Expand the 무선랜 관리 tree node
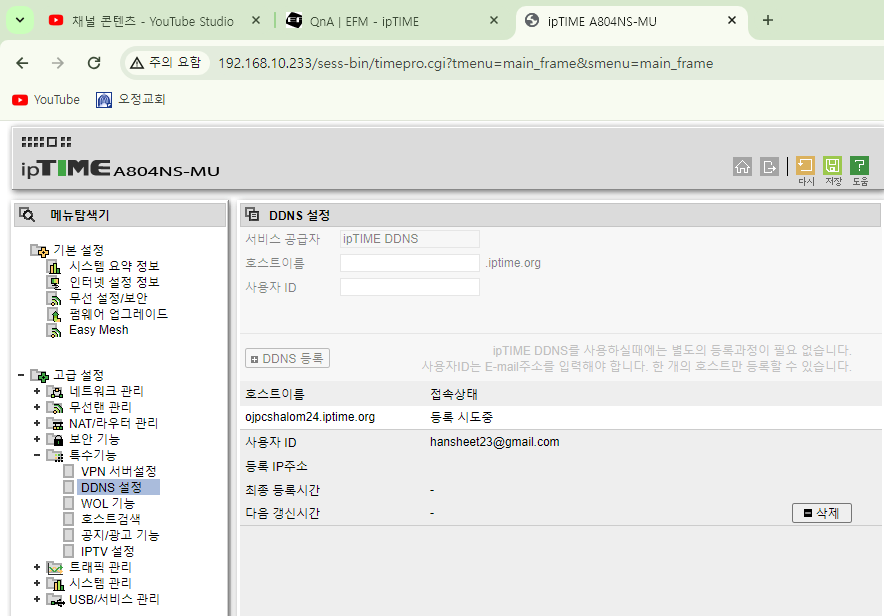The height and width of the screenshot is (616, 884). (x=37, y=407)
